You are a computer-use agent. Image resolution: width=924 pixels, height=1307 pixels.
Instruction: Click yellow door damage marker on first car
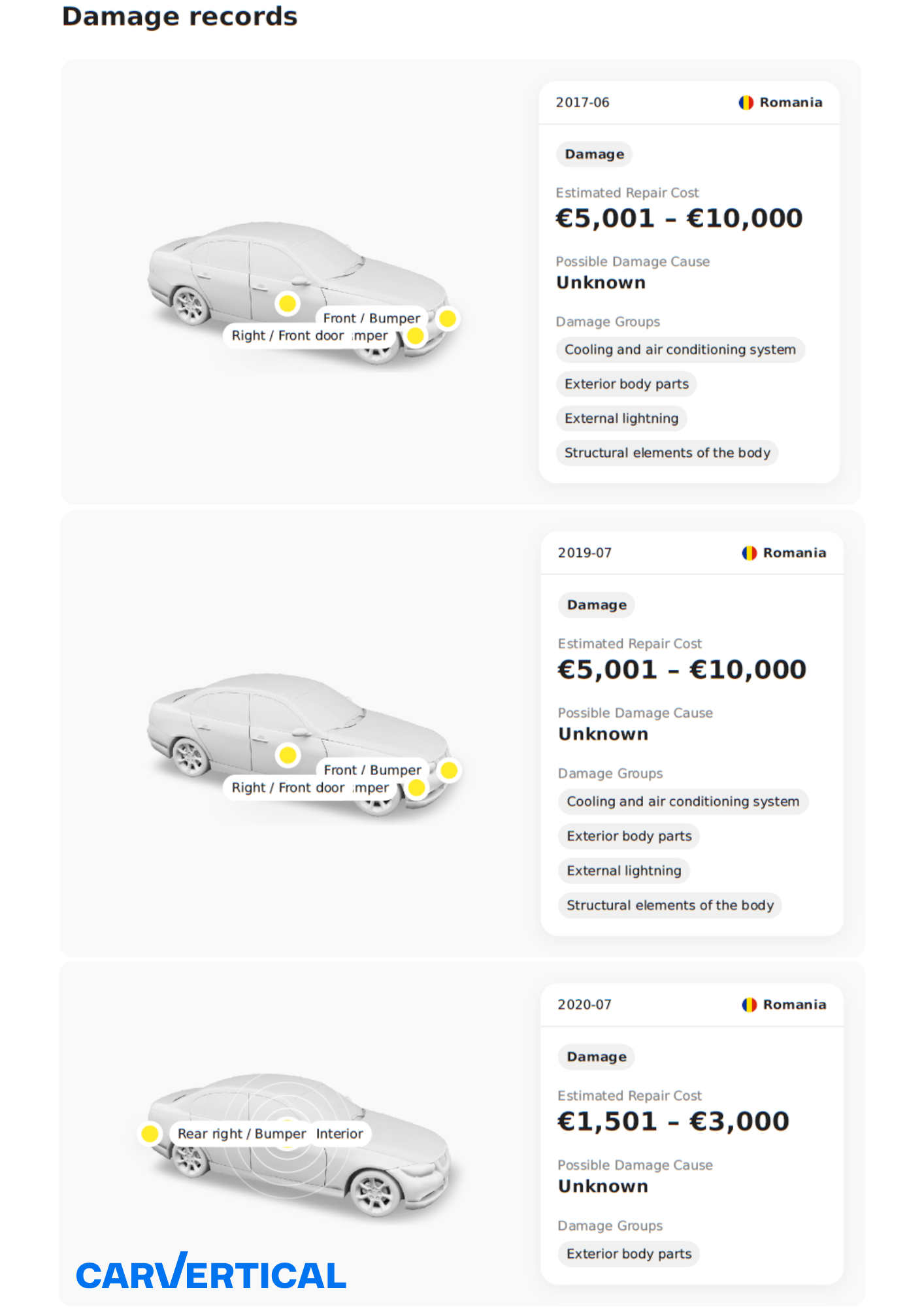(288, 303)
